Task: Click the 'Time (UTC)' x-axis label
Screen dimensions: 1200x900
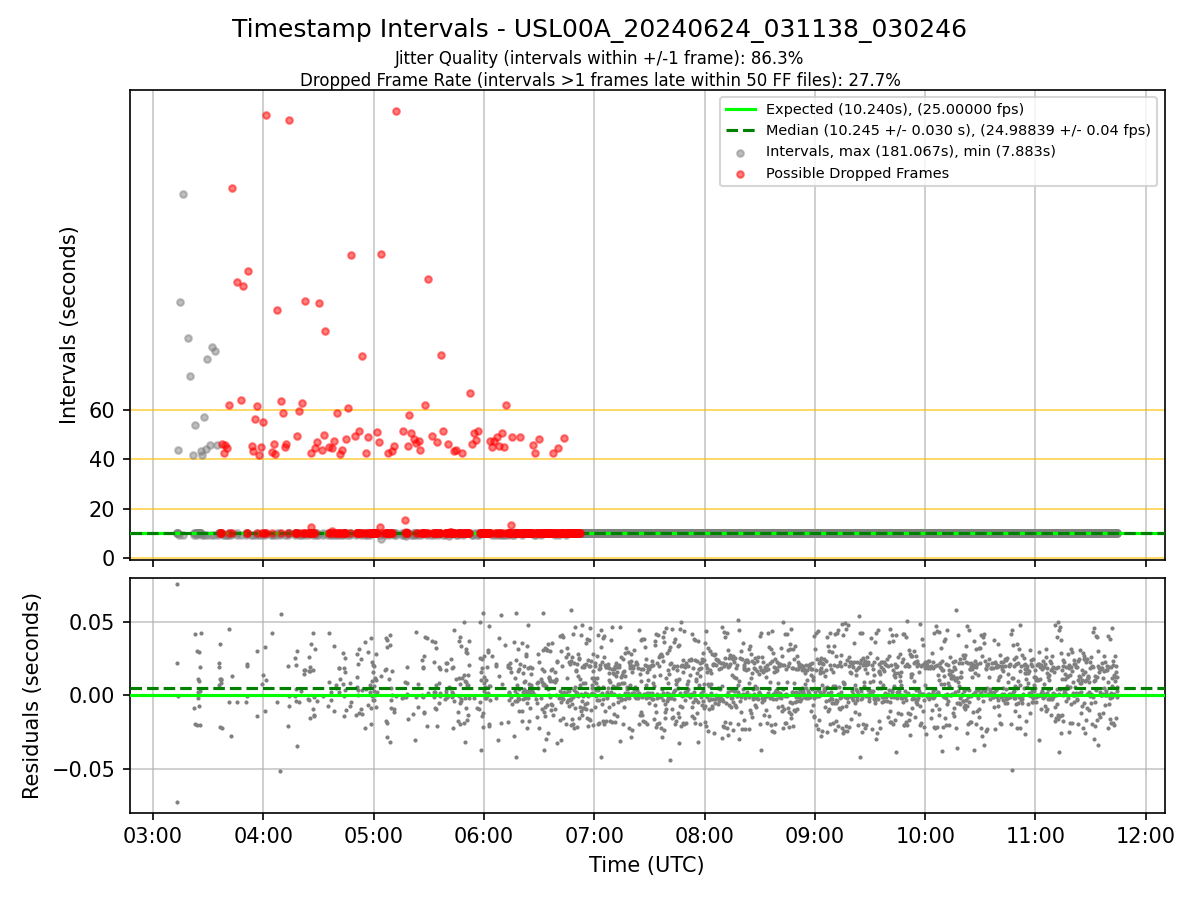Action: pos(646,865)
